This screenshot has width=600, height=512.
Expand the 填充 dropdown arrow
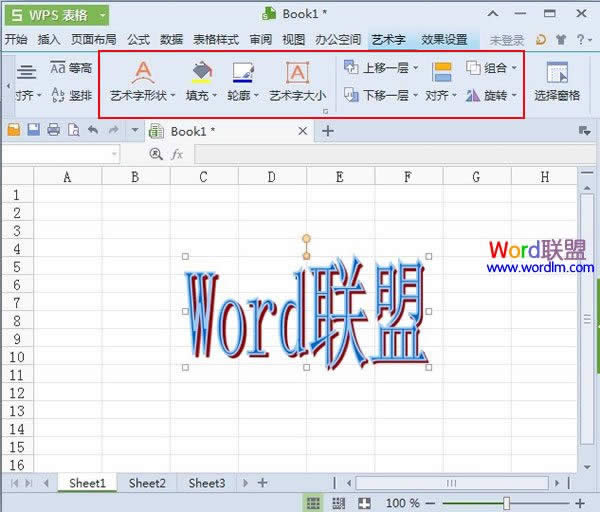(214, 95)
